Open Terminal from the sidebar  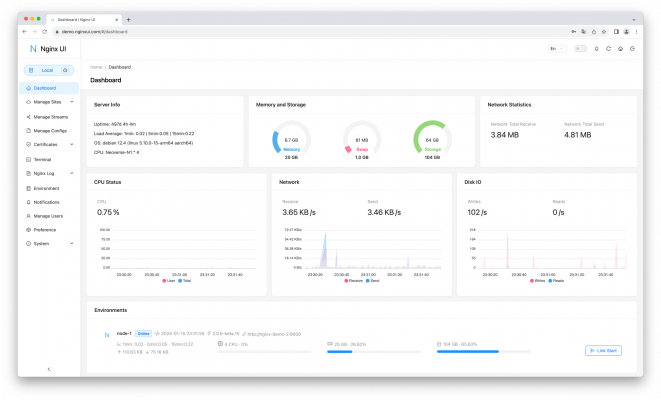tap(43, 159)
